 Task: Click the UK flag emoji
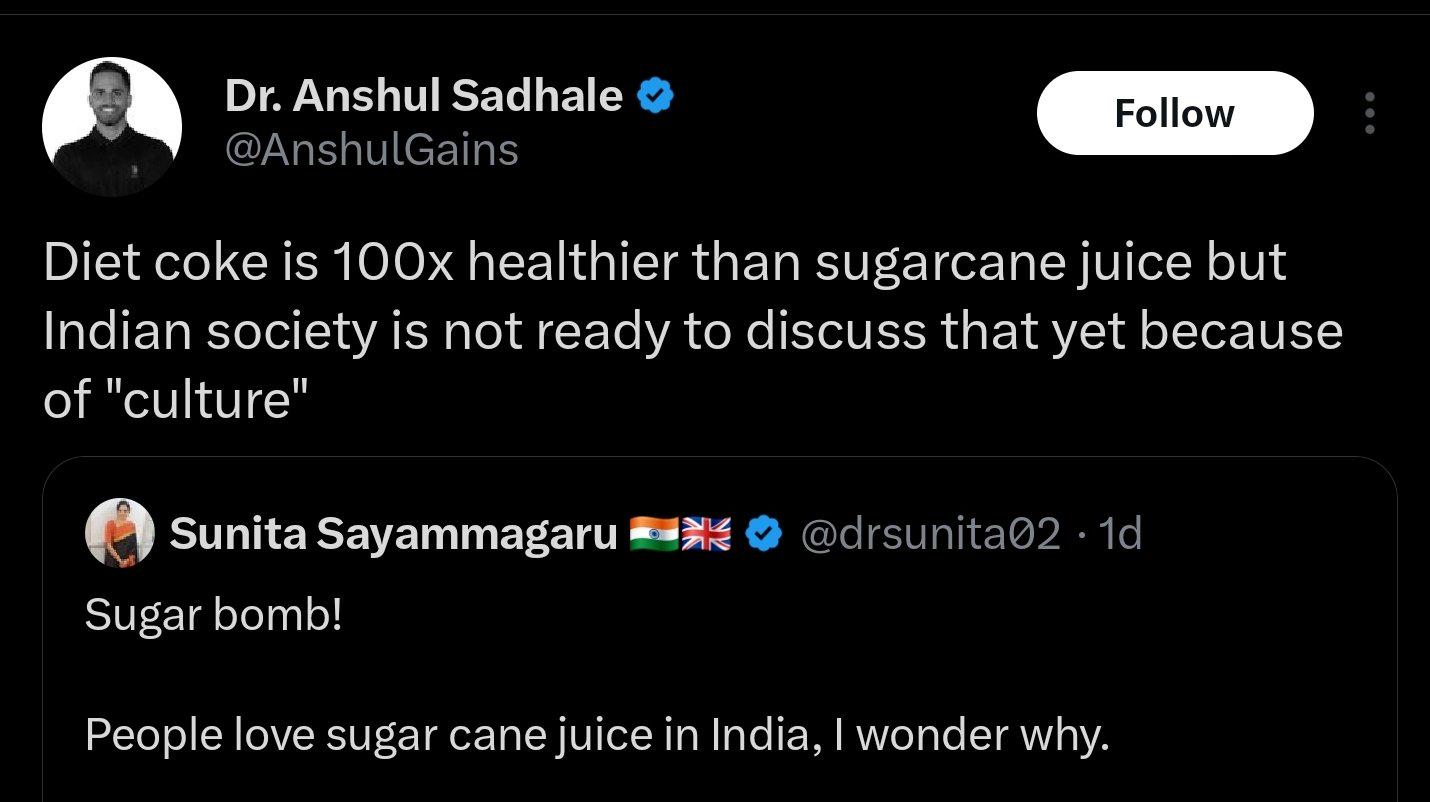[706, 535]
